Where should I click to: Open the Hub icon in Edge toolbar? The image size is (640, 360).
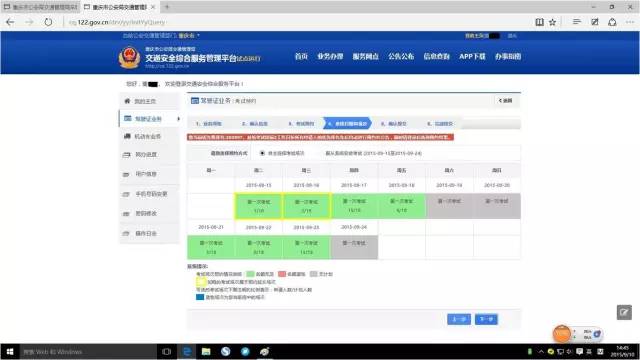576,22
